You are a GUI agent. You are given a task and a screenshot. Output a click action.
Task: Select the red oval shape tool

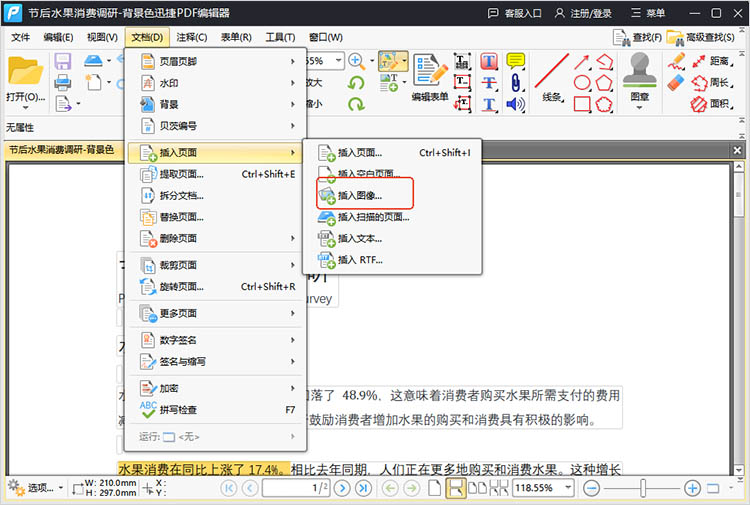(x=582, y=82)
